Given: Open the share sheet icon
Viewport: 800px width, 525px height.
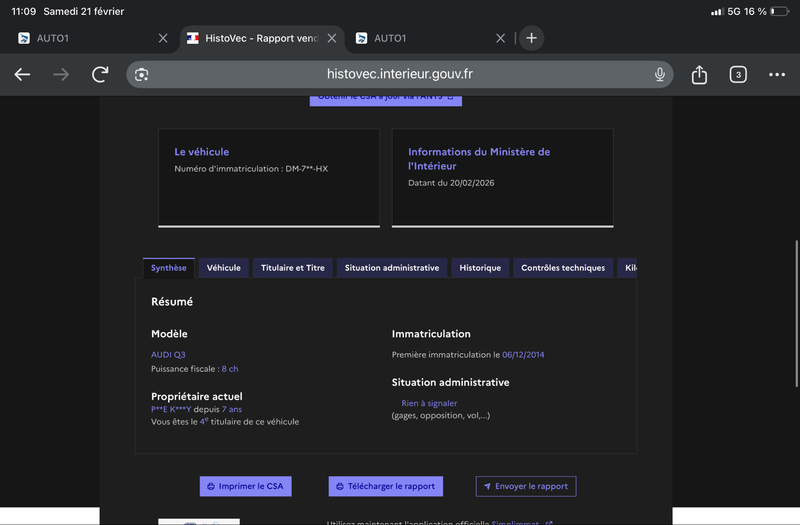Looking at the screenshot, I should pyautogui.click(x=699, y=75).
